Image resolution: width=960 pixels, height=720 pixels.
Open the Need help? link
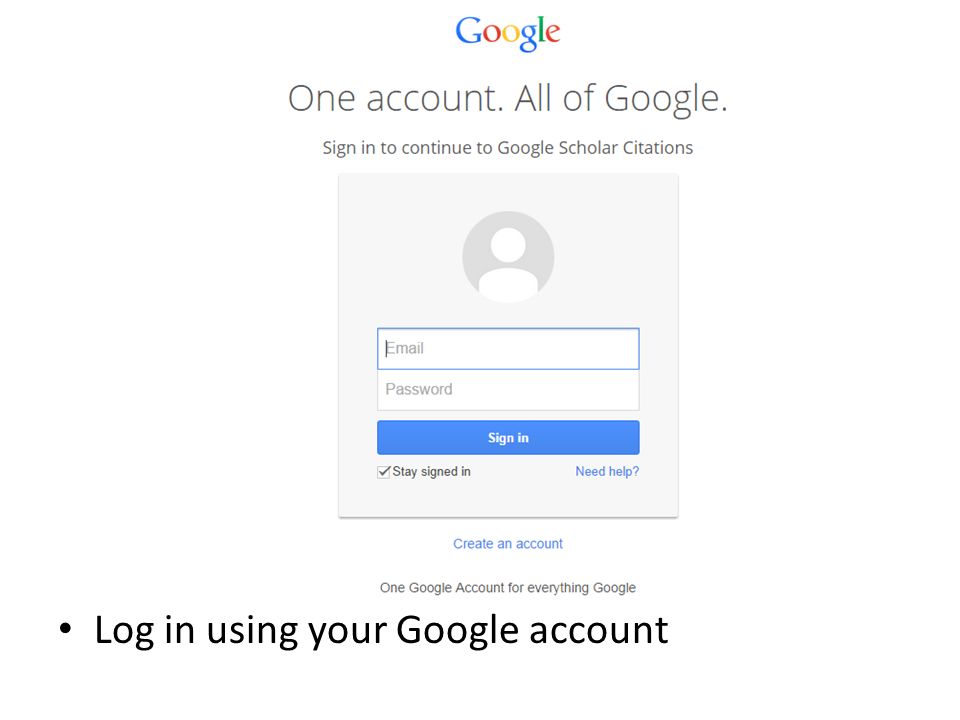pos(607,471)
